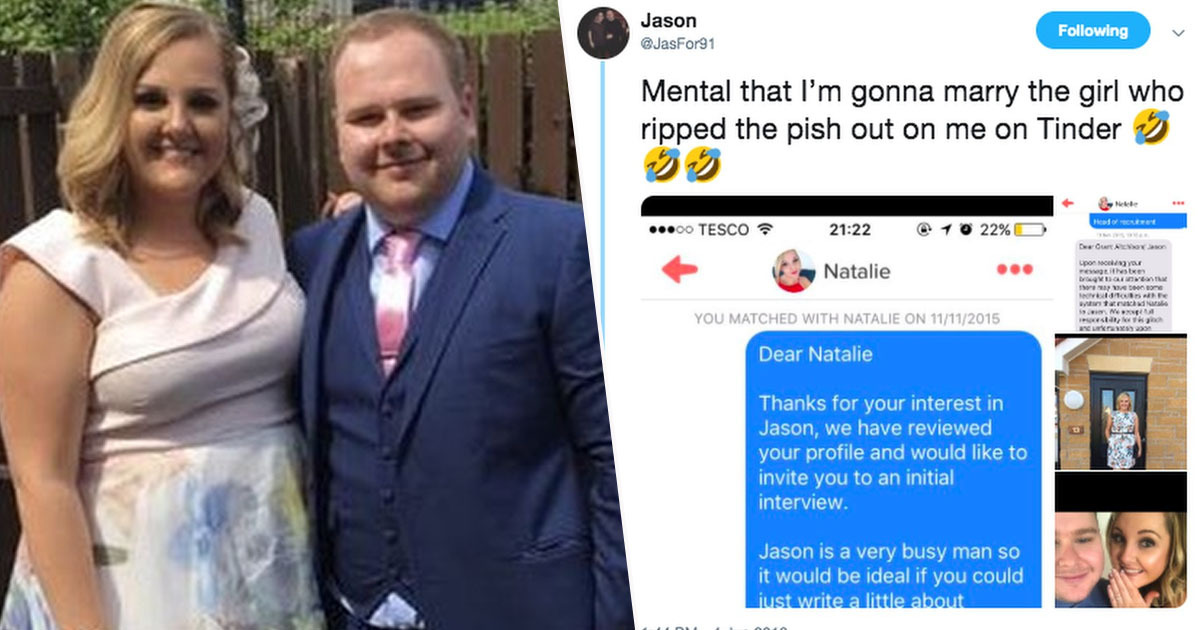Click the Natalie name in chat header
This screenshot has width=1200, height=630.
[x=856, y=271]
